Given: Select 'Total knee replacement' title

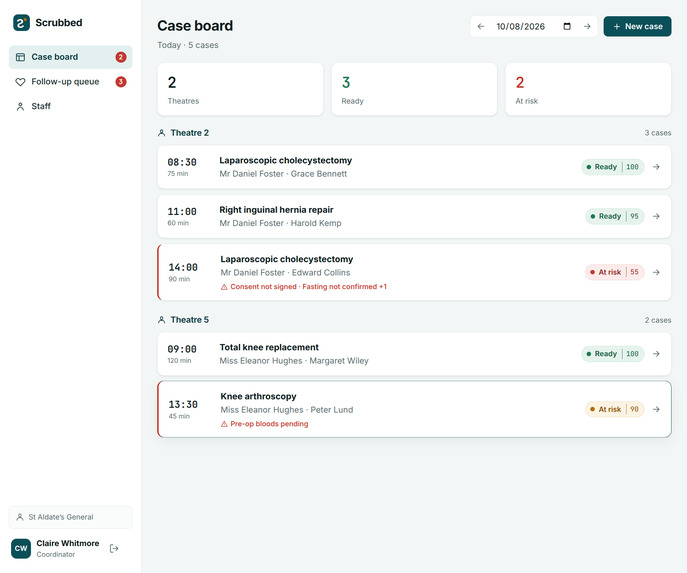Looking at the screenshot, I should tap(269, 347).
